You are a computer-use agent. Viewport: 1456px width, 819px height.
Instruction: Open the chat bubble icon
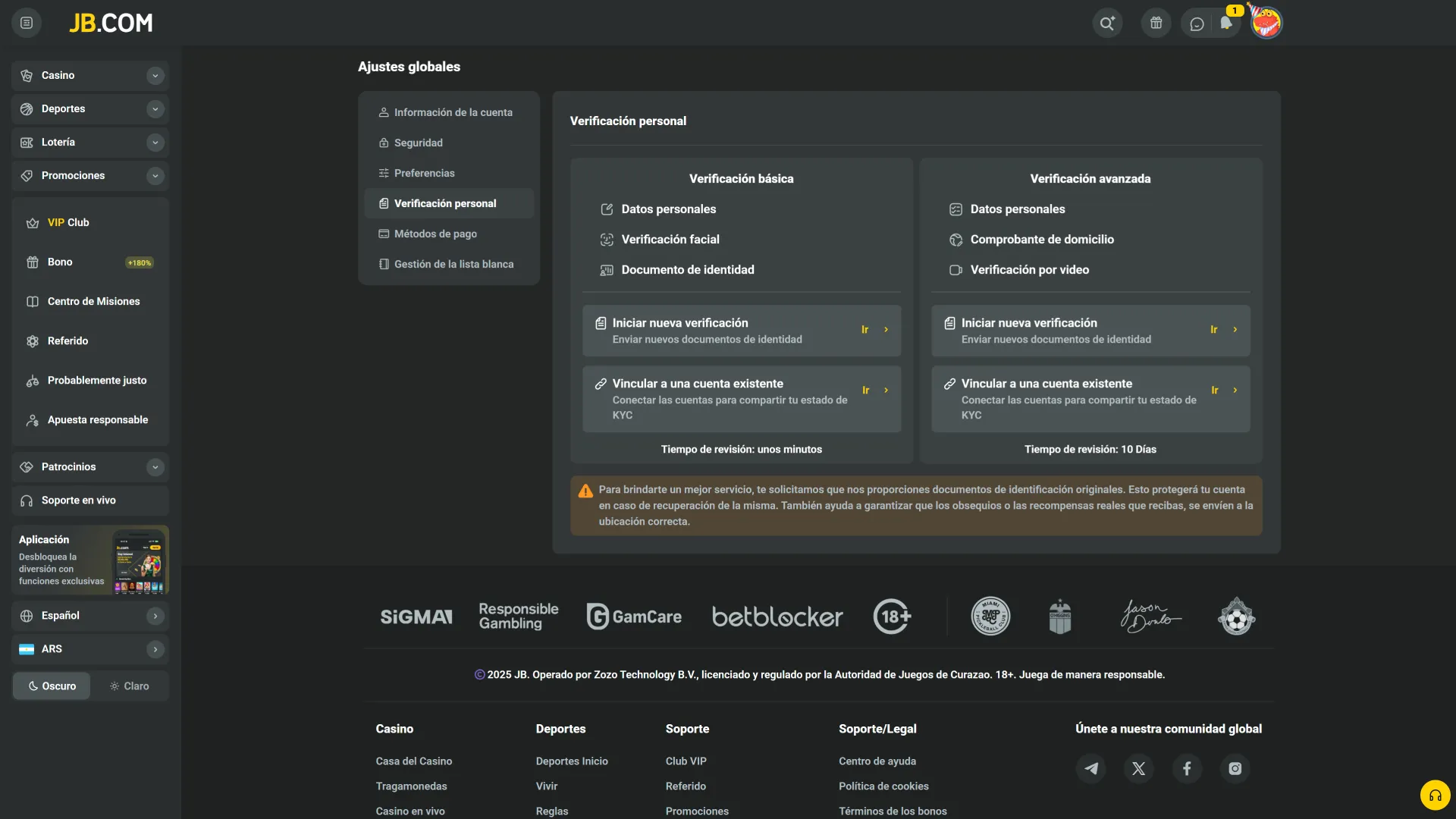click(x=1197, y=24)
